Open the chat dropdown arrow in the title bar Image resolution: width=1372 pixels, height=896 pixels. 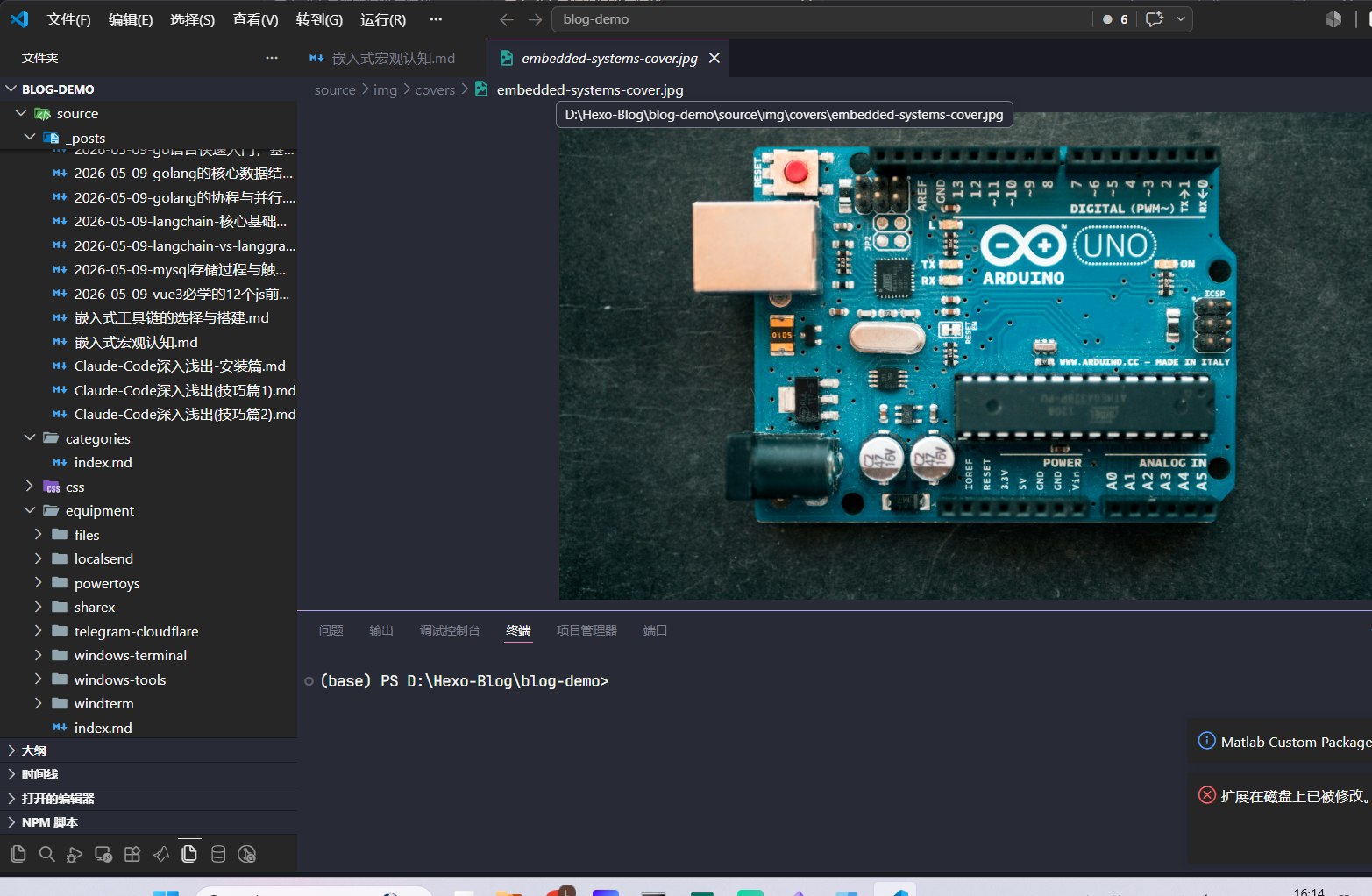(1180, 19)
